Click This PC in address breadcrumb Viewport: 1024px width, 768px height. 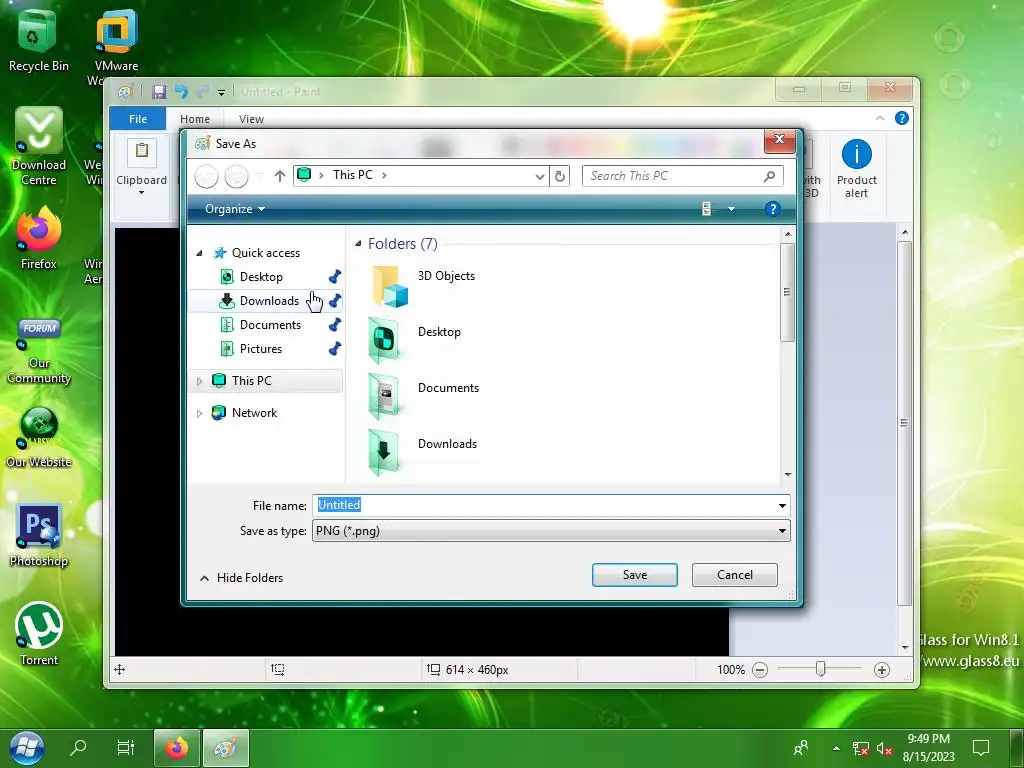[x=352, y=175]
